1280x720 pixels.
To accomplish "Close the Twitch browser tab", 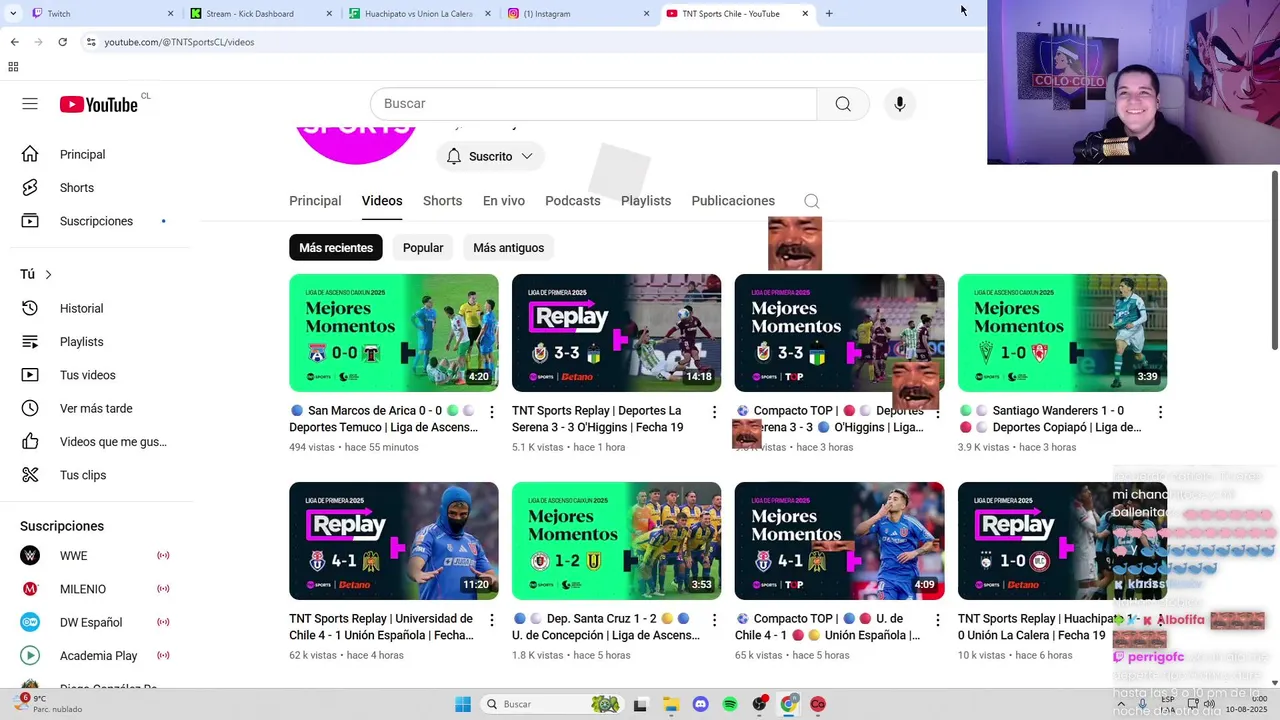I will [x=170, y=14].
